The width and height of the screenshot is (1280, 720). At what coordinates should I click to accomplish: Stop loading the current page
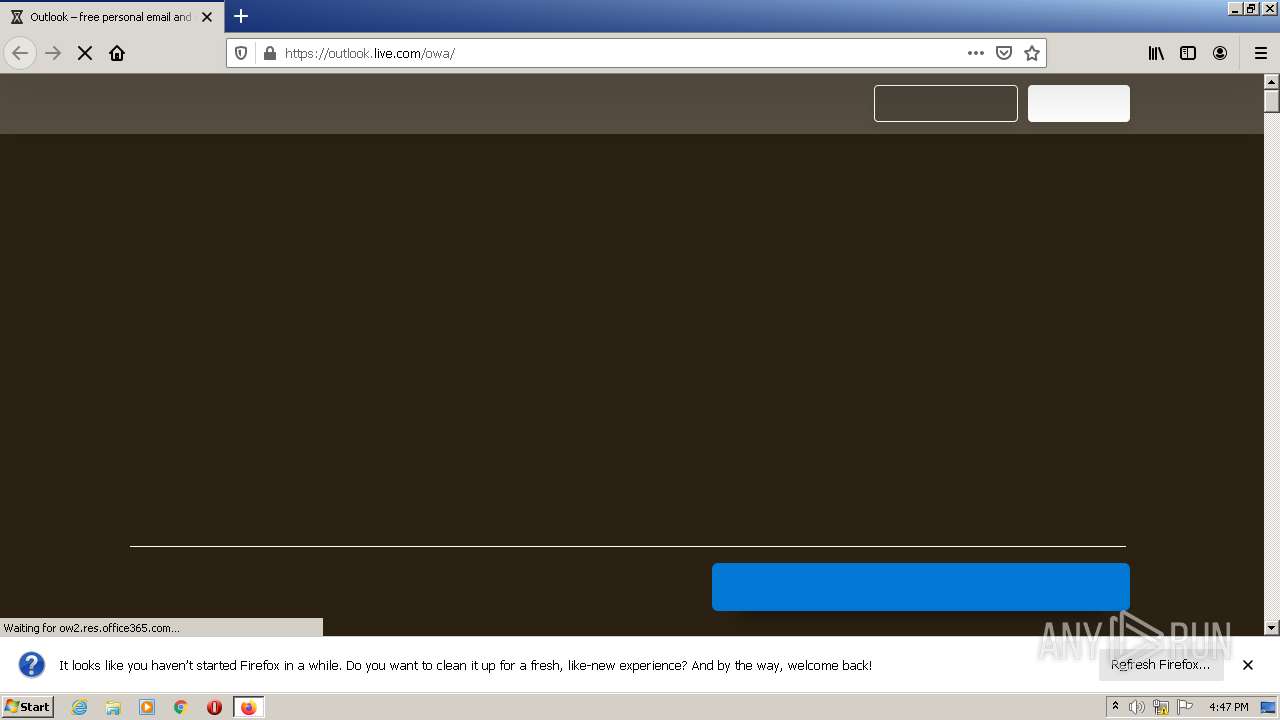point(85,53)
